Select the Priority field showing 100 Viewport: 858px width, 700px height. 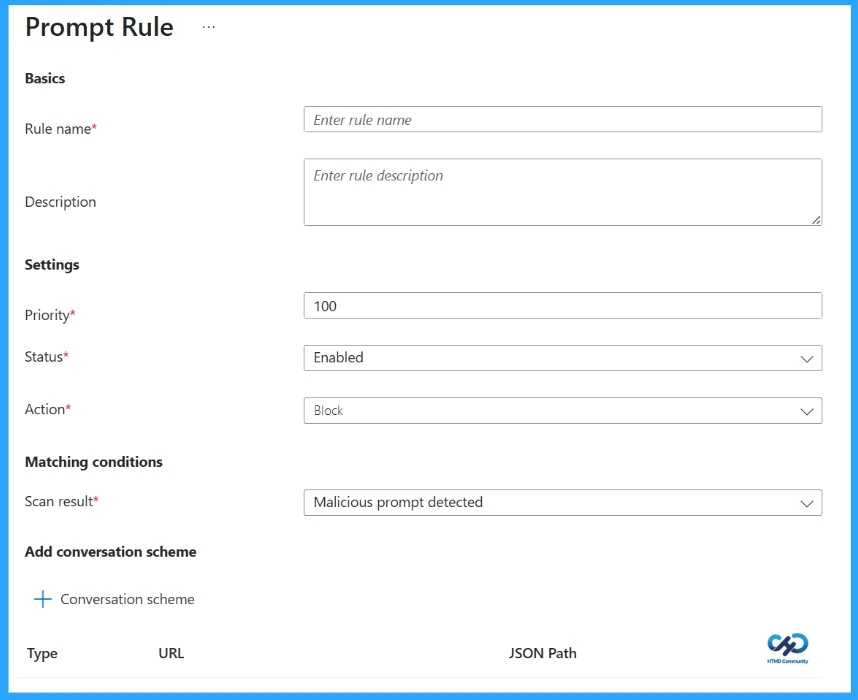coord(560,305)
